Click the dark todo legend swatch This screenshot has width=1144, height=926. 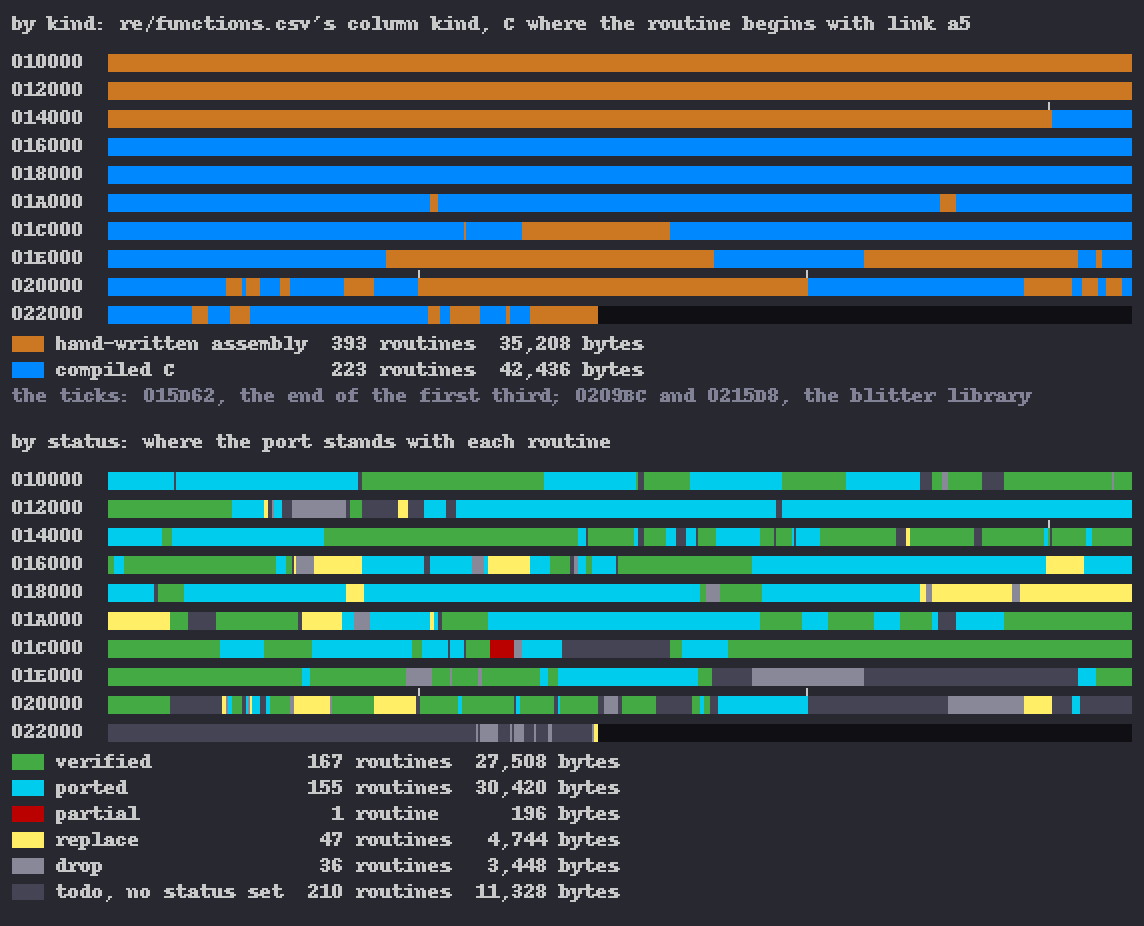(28, 892)
